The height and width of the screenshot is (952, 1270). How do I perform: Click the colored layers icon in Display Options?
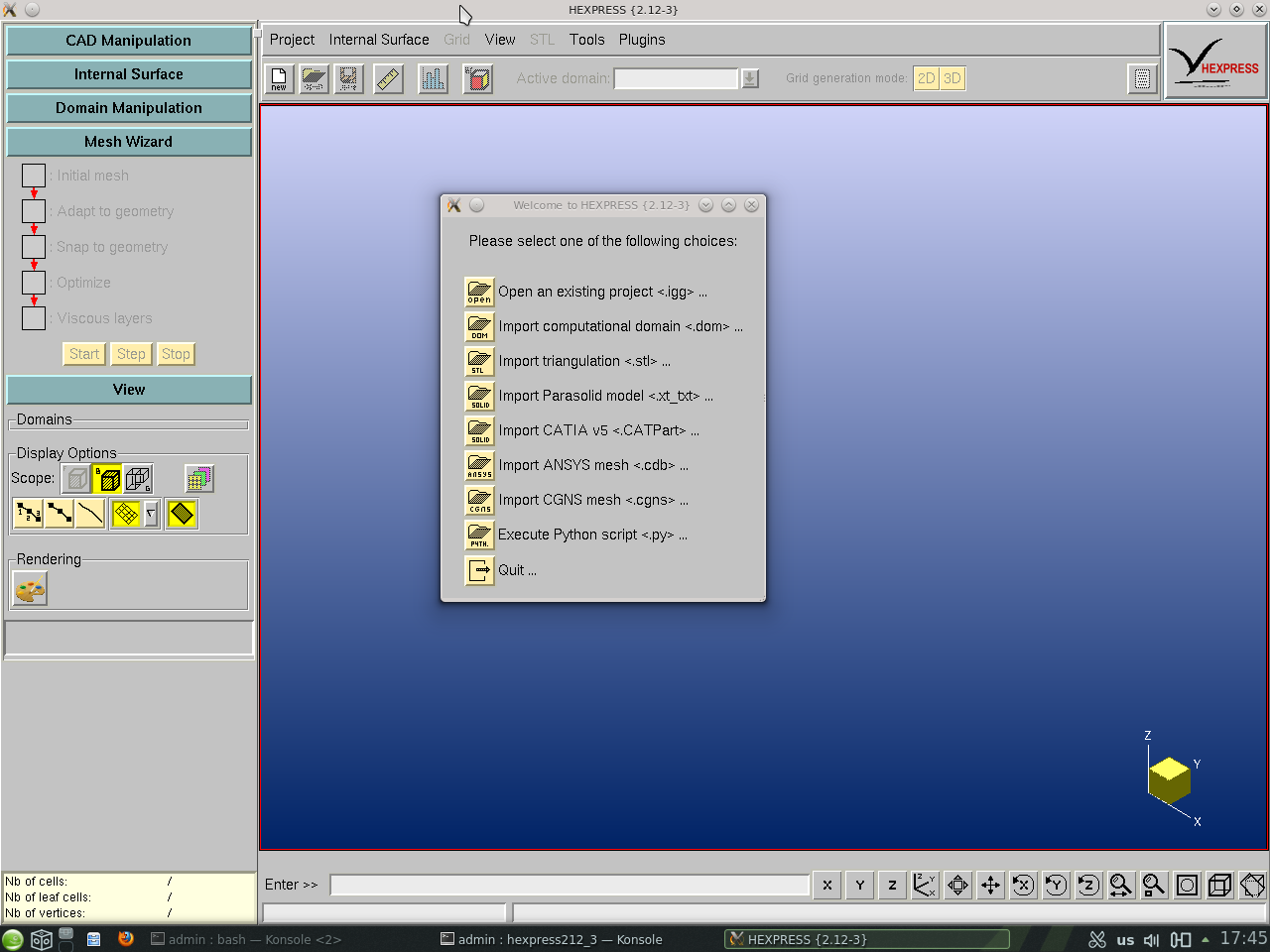(199, 479)
